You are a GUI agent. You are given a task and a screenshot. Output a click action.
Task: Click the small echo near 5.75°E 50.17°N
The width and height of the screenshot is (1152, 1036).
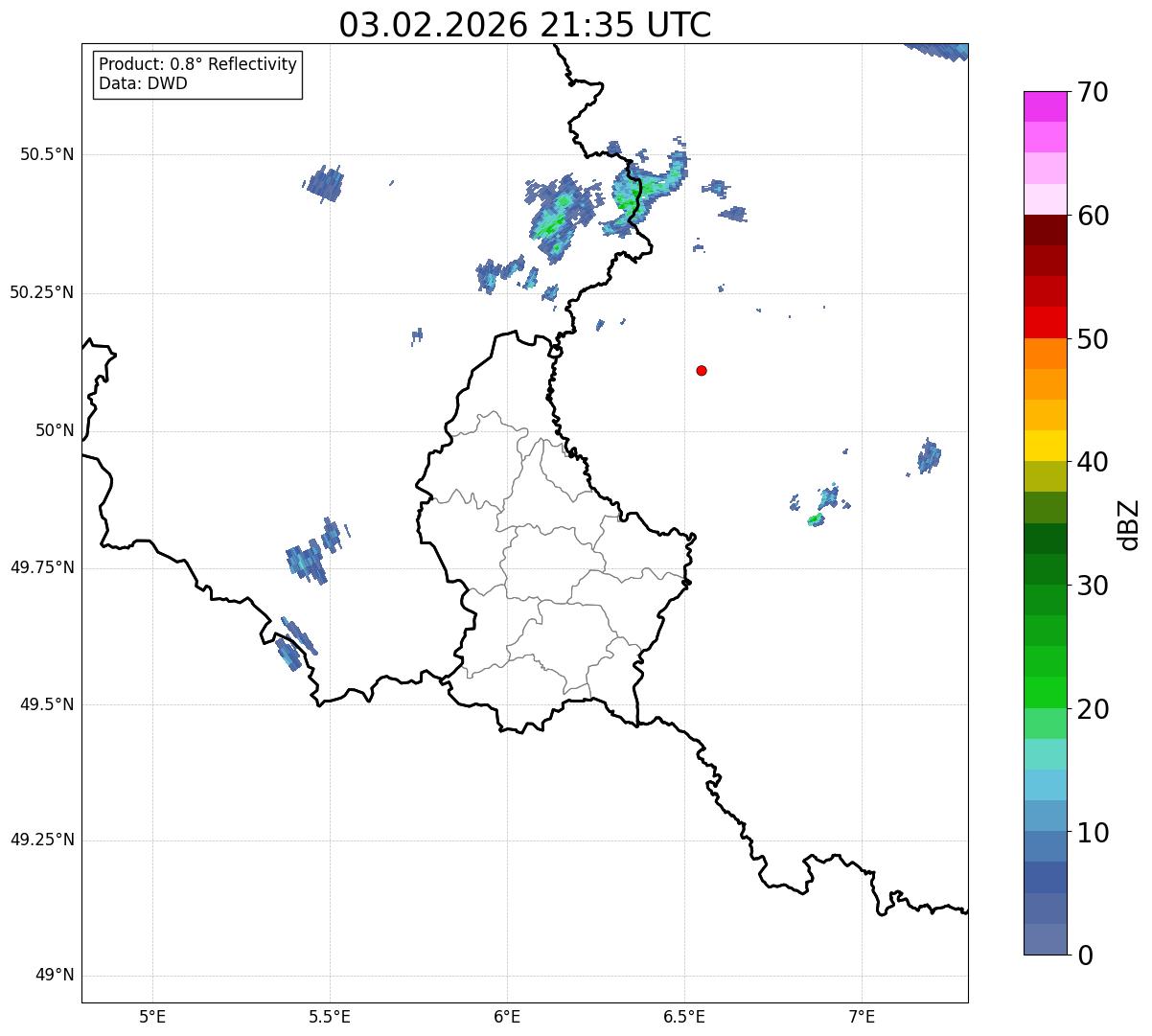click(x=417, y=336)
